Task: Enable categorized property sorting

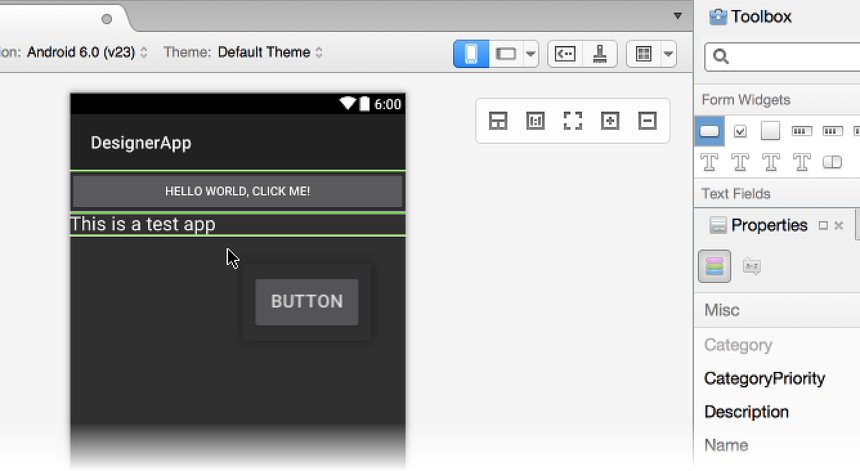Action: click(x=714, y=266)
